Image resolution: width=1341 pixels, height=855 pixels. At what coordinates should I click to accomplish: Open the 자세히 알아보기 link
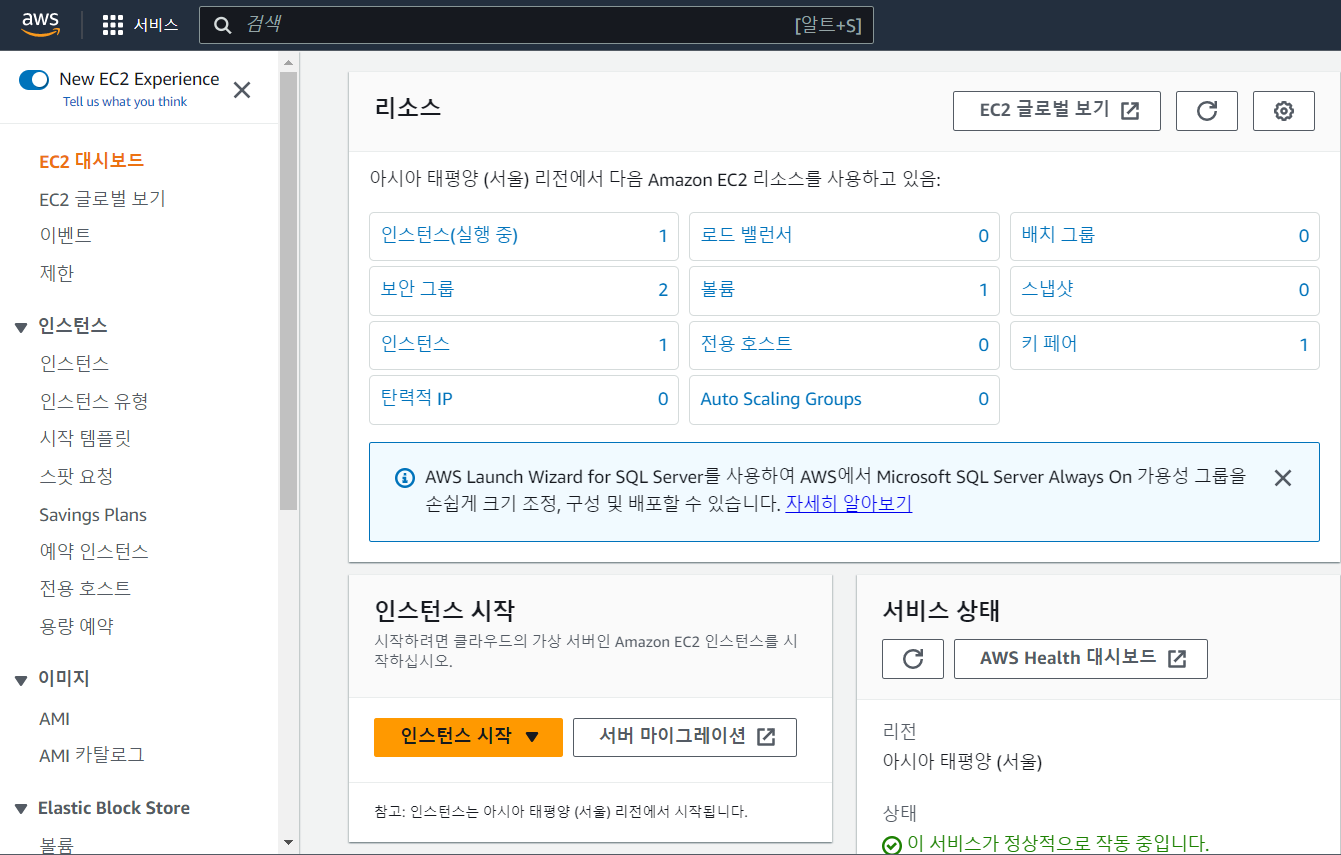pos(849,504)
